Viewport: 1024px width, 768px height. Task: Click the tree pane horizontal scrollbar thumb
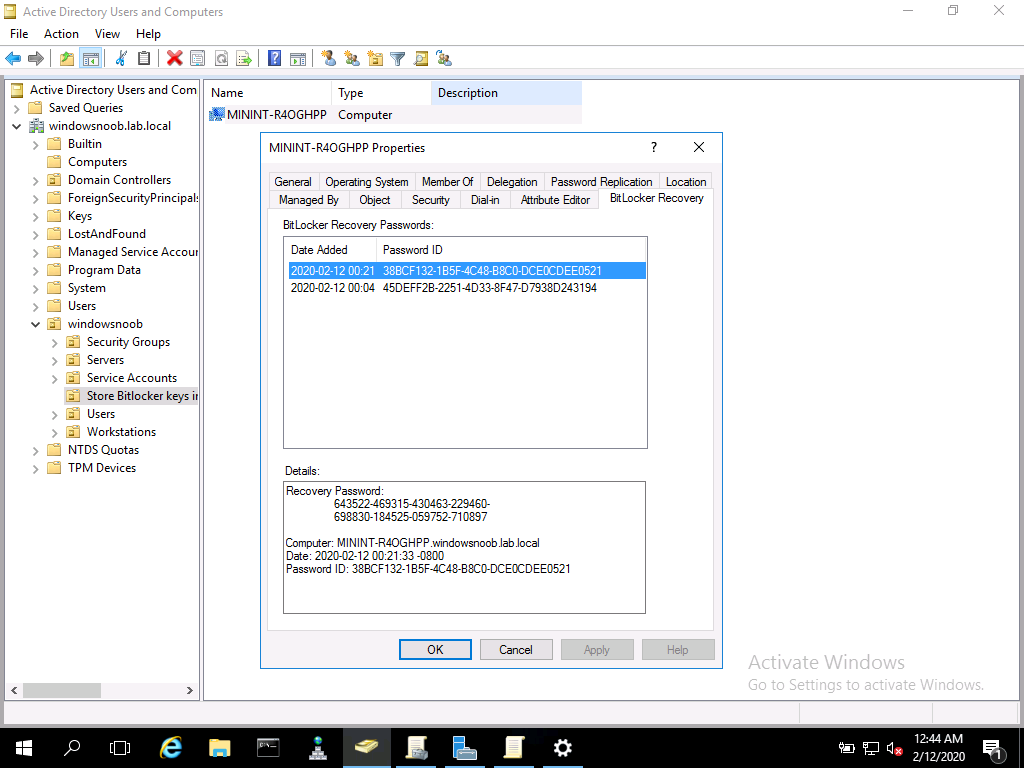61,690
